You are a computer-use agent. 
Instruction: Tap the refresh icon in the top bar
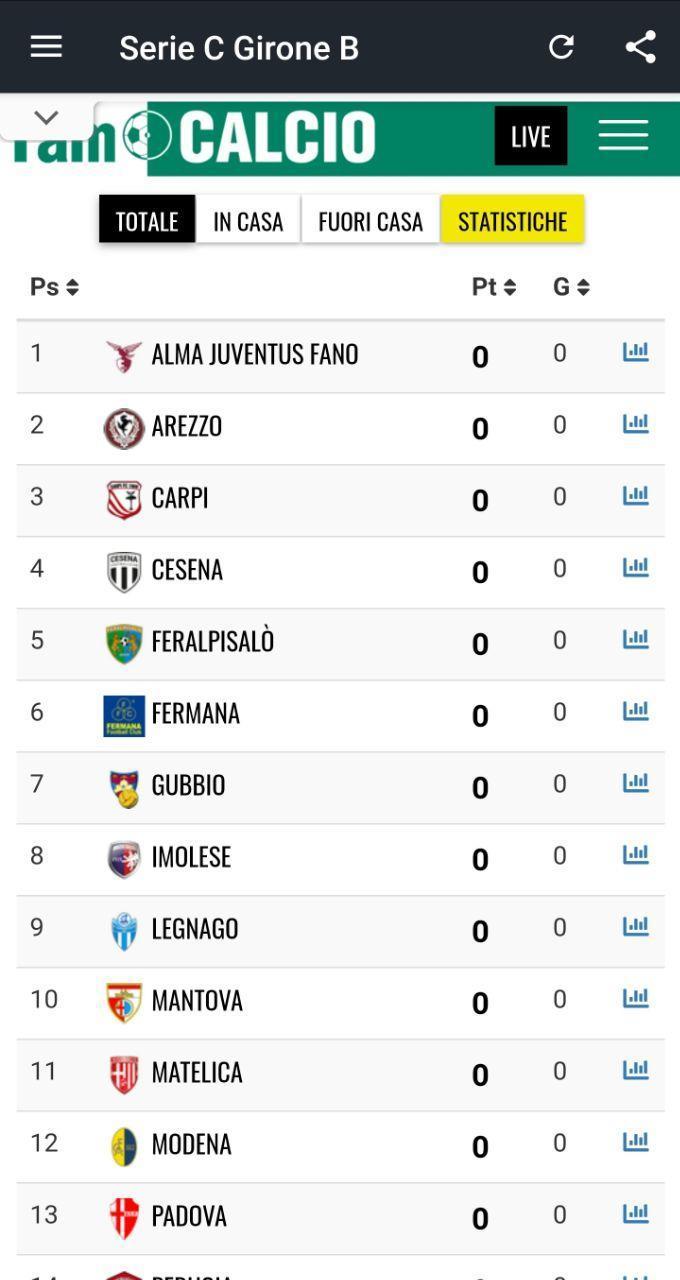(x=561, y=46)
